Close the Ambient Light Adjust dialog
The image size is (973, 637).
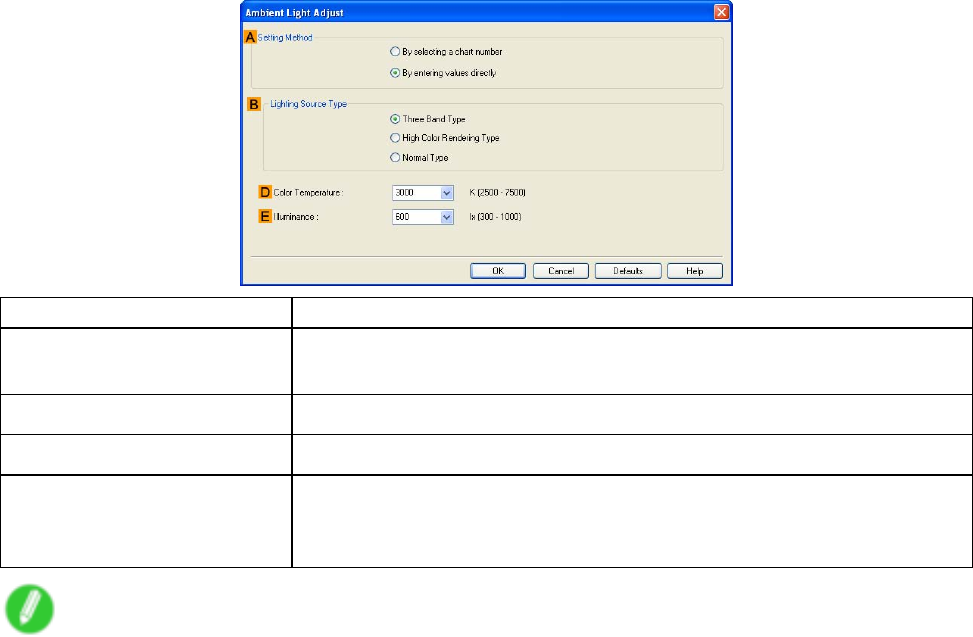pyautogui.click(x=721, y=12)
